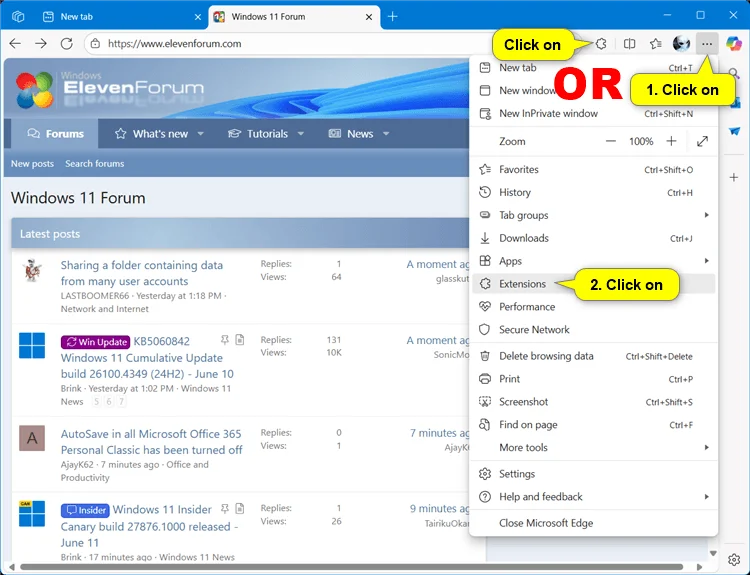Refresh the page with reload icon
This screenshot has width=750, height=575.
click(66, 44)
